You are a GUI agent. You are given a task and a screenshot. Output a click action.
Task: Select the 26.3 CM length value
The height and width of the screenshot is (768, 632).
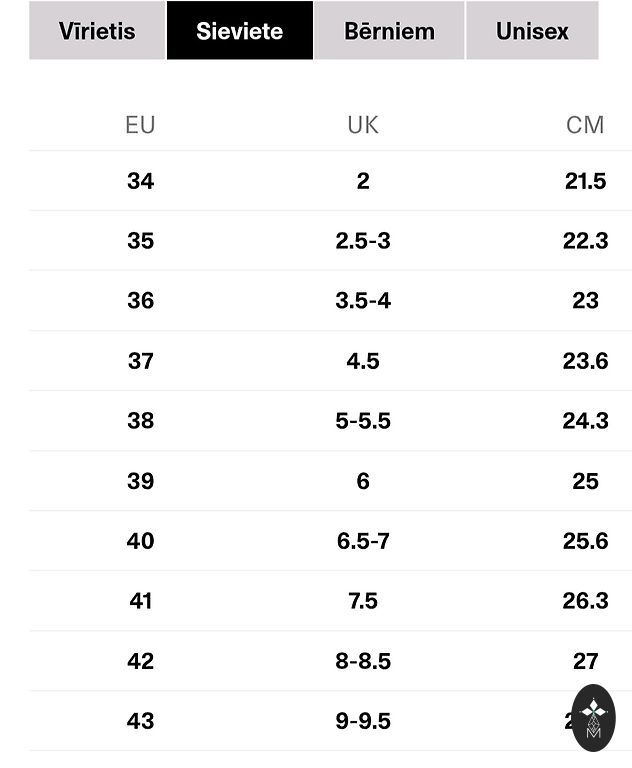[585, 601]
